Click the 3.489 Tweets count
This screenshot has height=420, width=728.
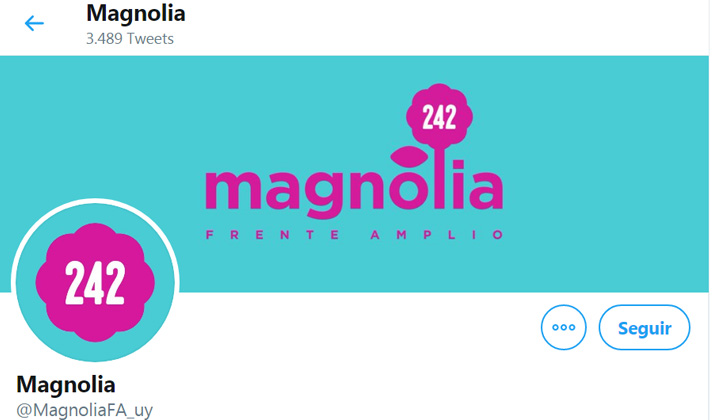click(x=130, y=39)
